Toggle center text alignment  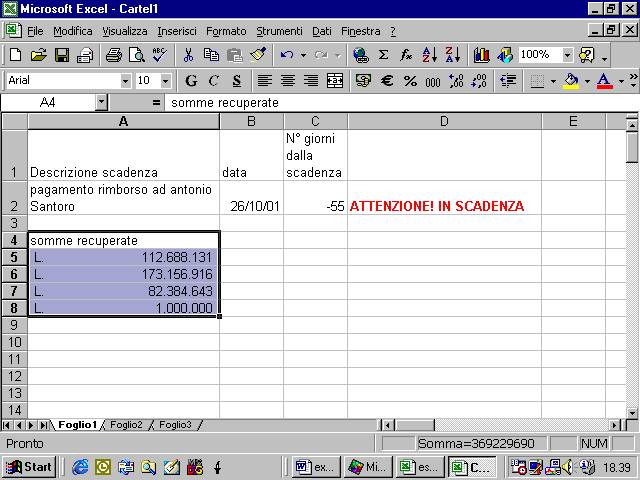click(288, 80)
